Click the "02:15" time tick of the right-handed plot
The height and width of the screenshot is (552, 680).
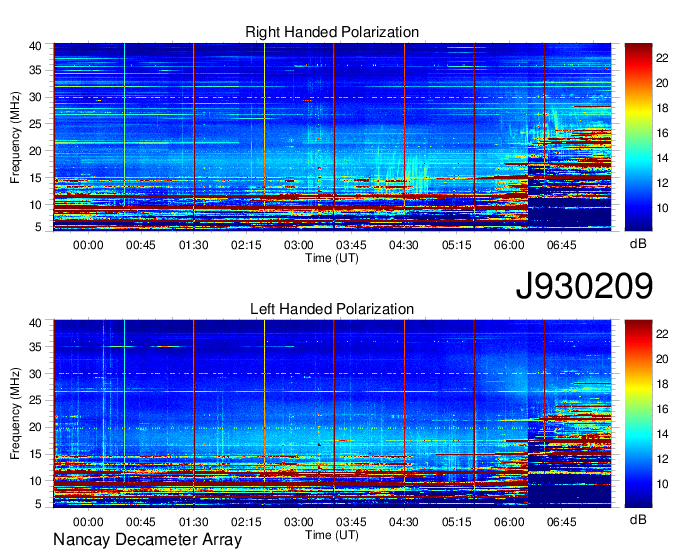coord(246,245)
